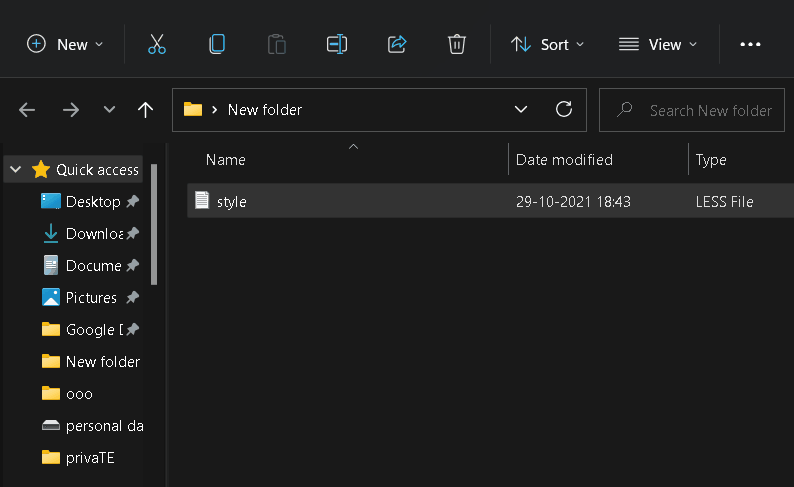Open the New item dropdown
Screen dimensions: 794x487
[65, 44]
